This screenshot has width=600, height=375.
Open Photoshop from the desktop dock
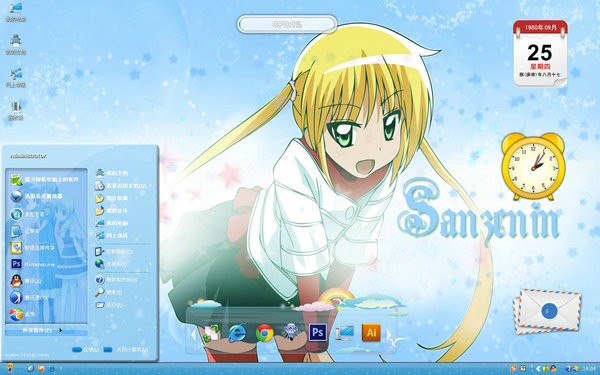pos(318,333)
